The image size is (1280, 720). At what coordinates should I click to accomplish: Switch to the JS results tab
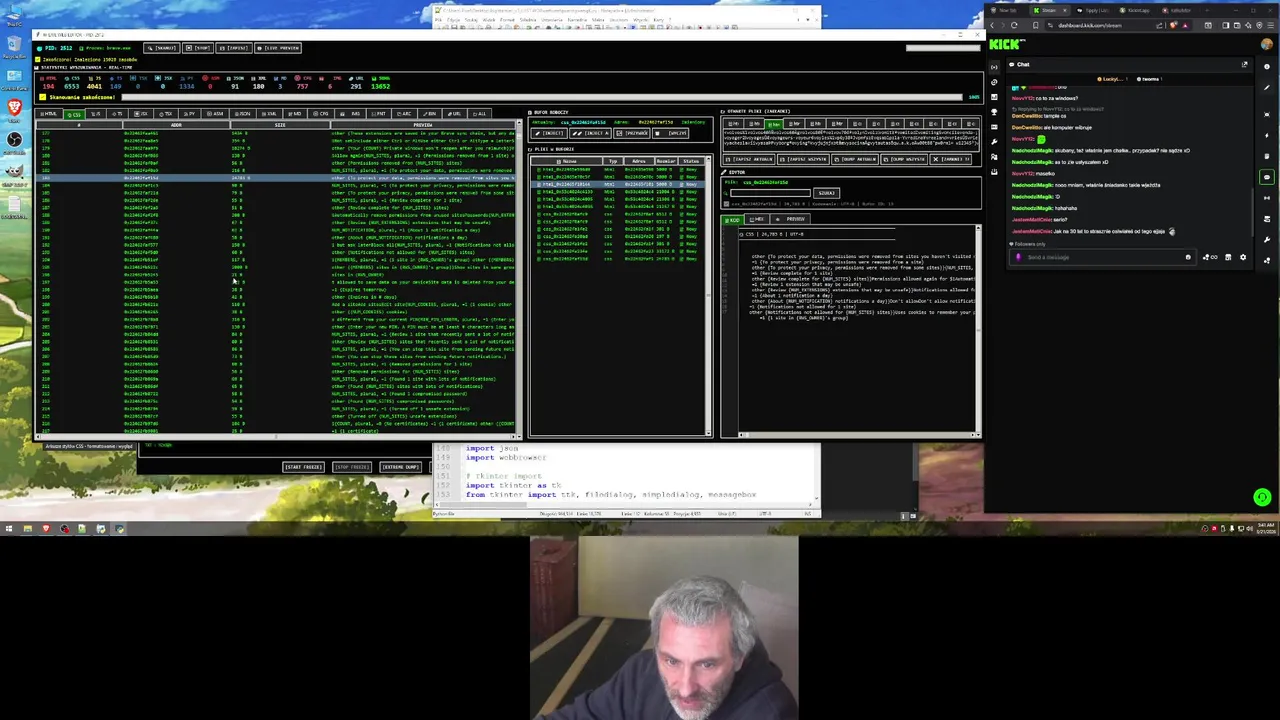click(x=96, y=114)
